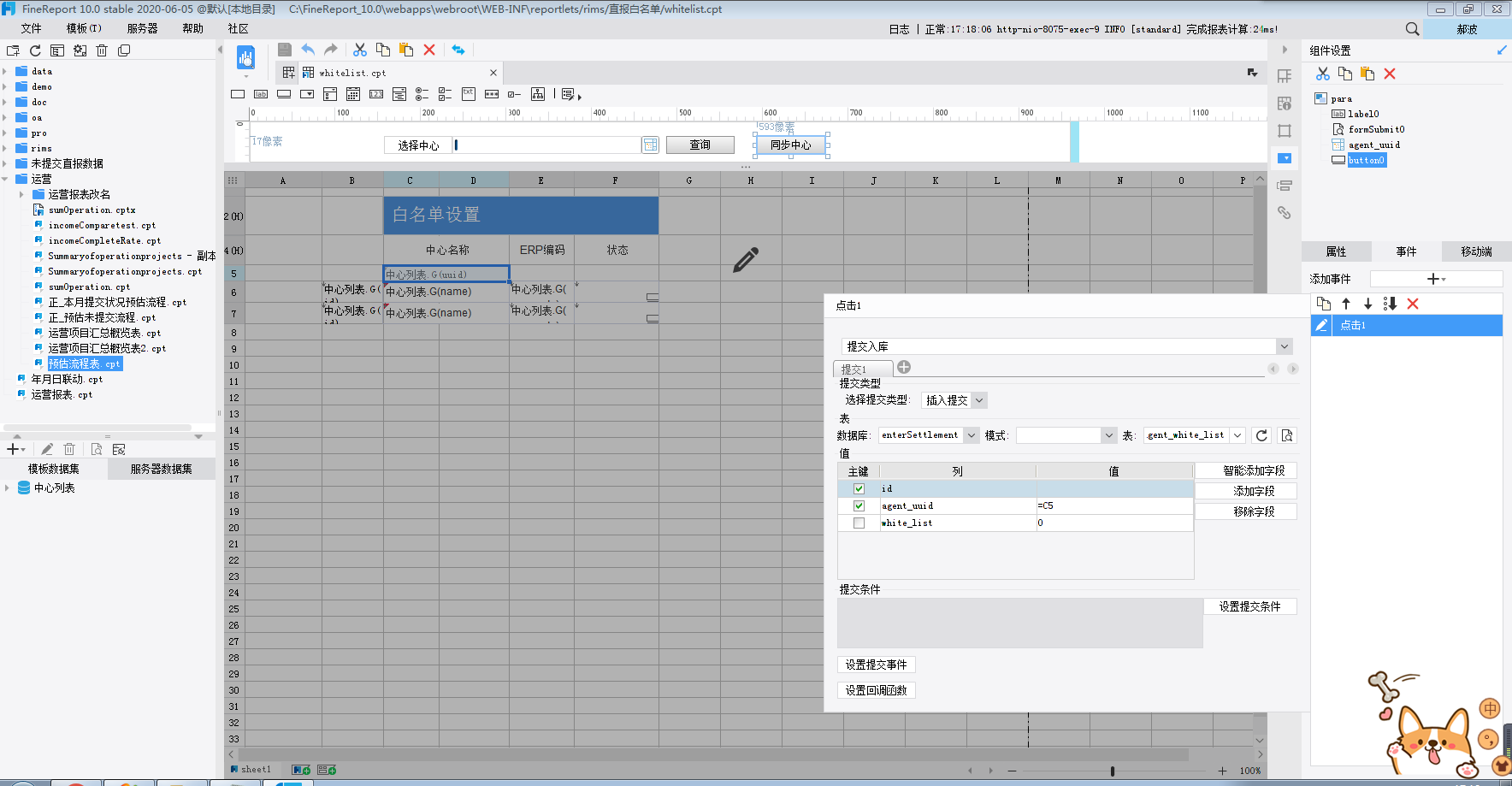This screenshot has width=1512, height=786.
Task: Click the 设置回调函数 button
Action: [876, 690]
